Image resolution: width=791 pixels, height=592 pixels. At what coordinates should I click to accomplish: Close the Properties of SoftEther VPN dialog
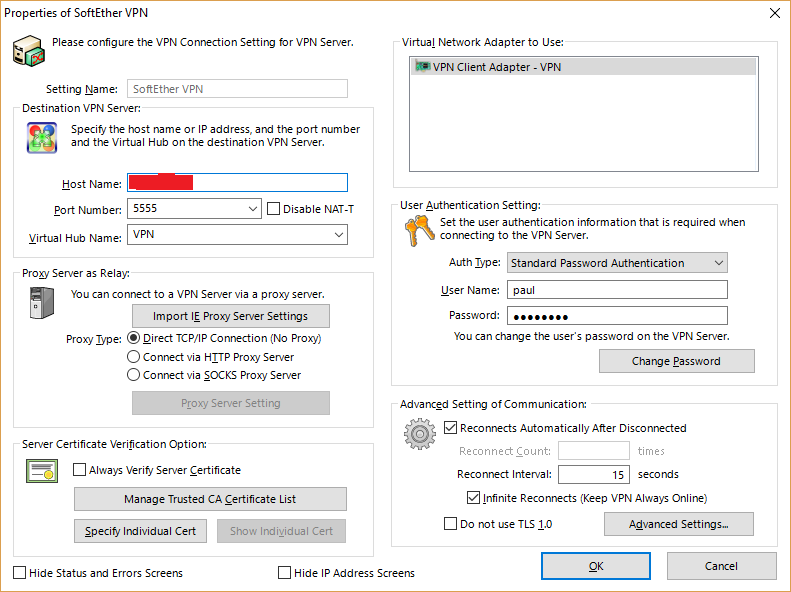pyautogui.click(x=775, y=13)
